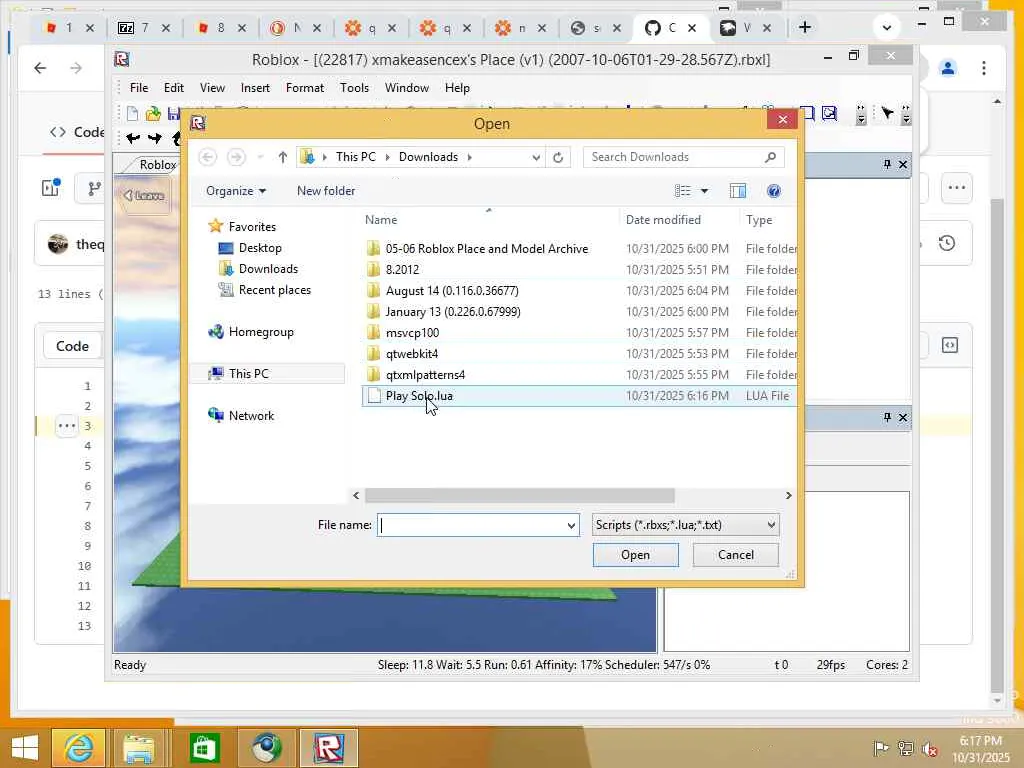Go up one folder level in Open dialog

click(x=283, y=157)
